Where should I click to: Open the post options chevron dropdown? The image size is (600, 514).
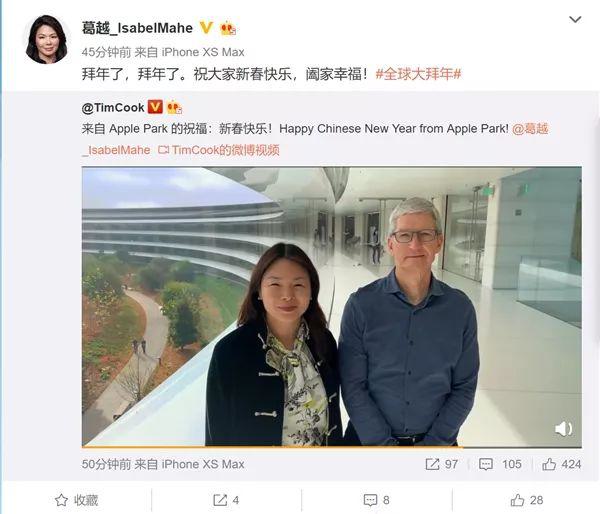[x=575, y=20]
